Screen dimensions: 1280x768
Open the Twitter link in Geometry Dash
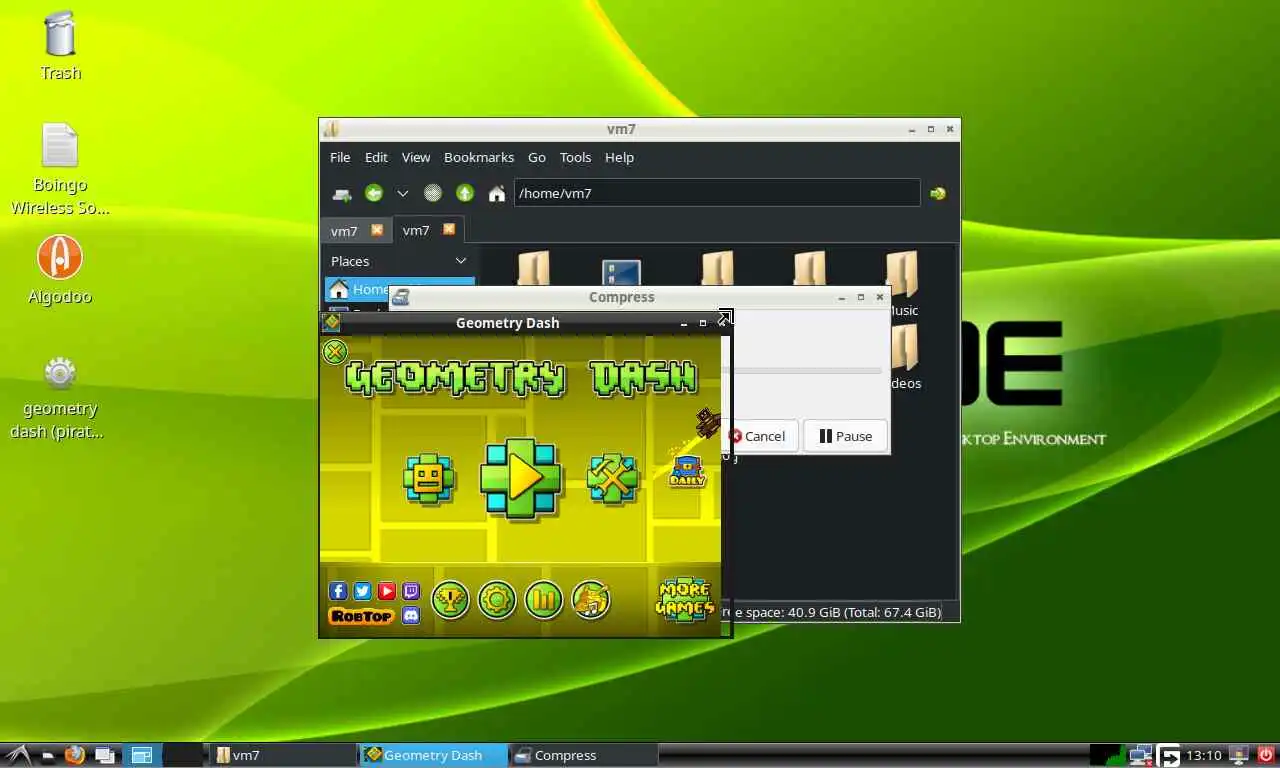362,591
